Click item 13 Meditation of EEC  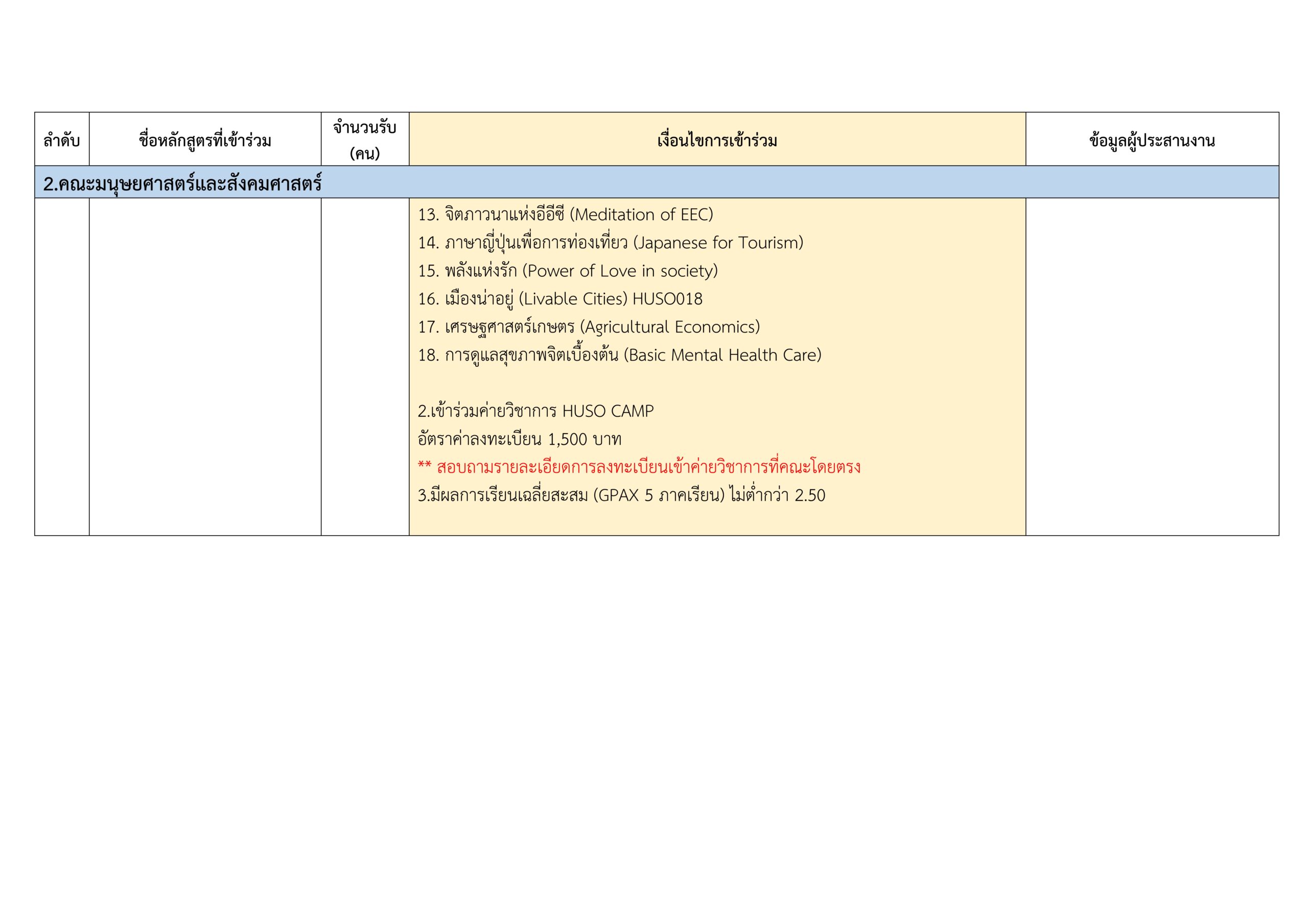565,215
